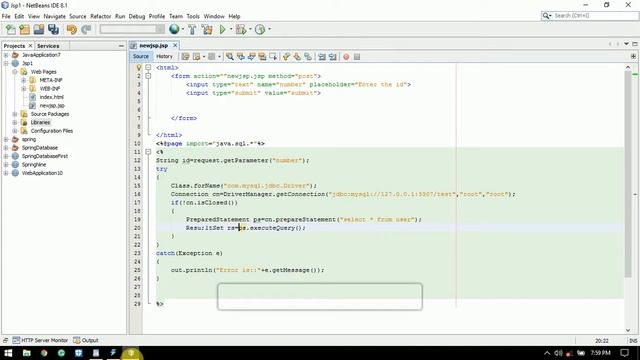
Task: Collapse code fold on line 1 html tag
Action: point(148,67)
